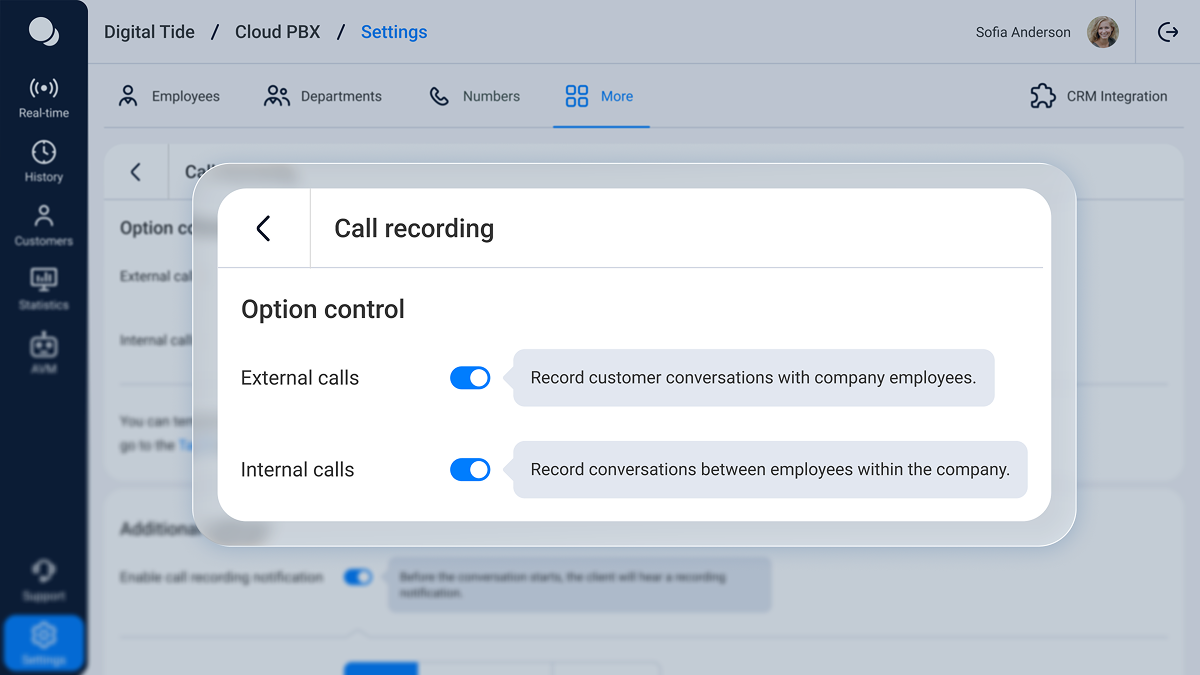The height and width of the screenshot is (675, 1200).
Task: Click 'Enable call recording notification' label
Action: click(x=221, y=577)
